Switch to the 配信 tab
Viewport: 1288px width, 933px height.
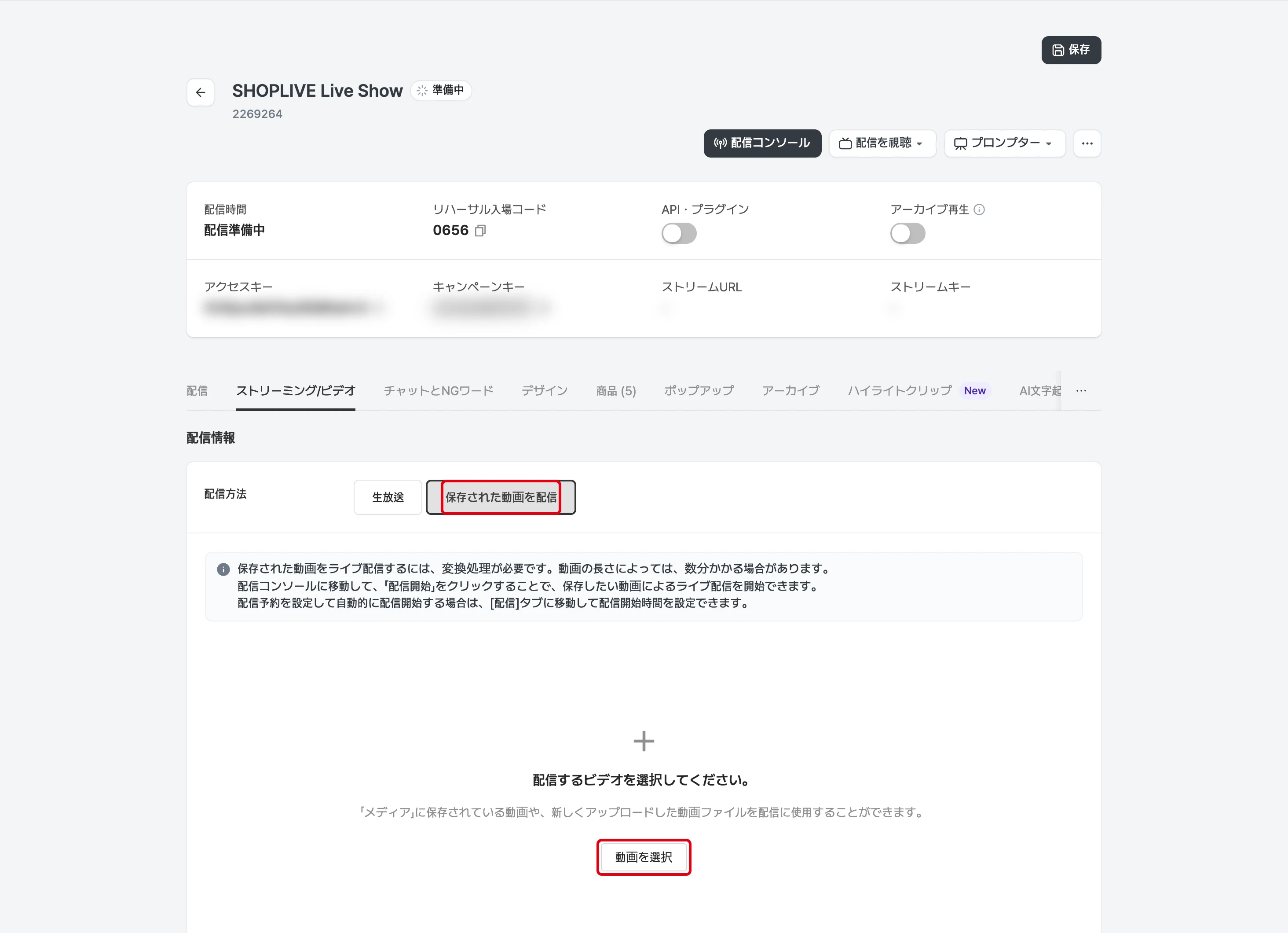(197, 391)
